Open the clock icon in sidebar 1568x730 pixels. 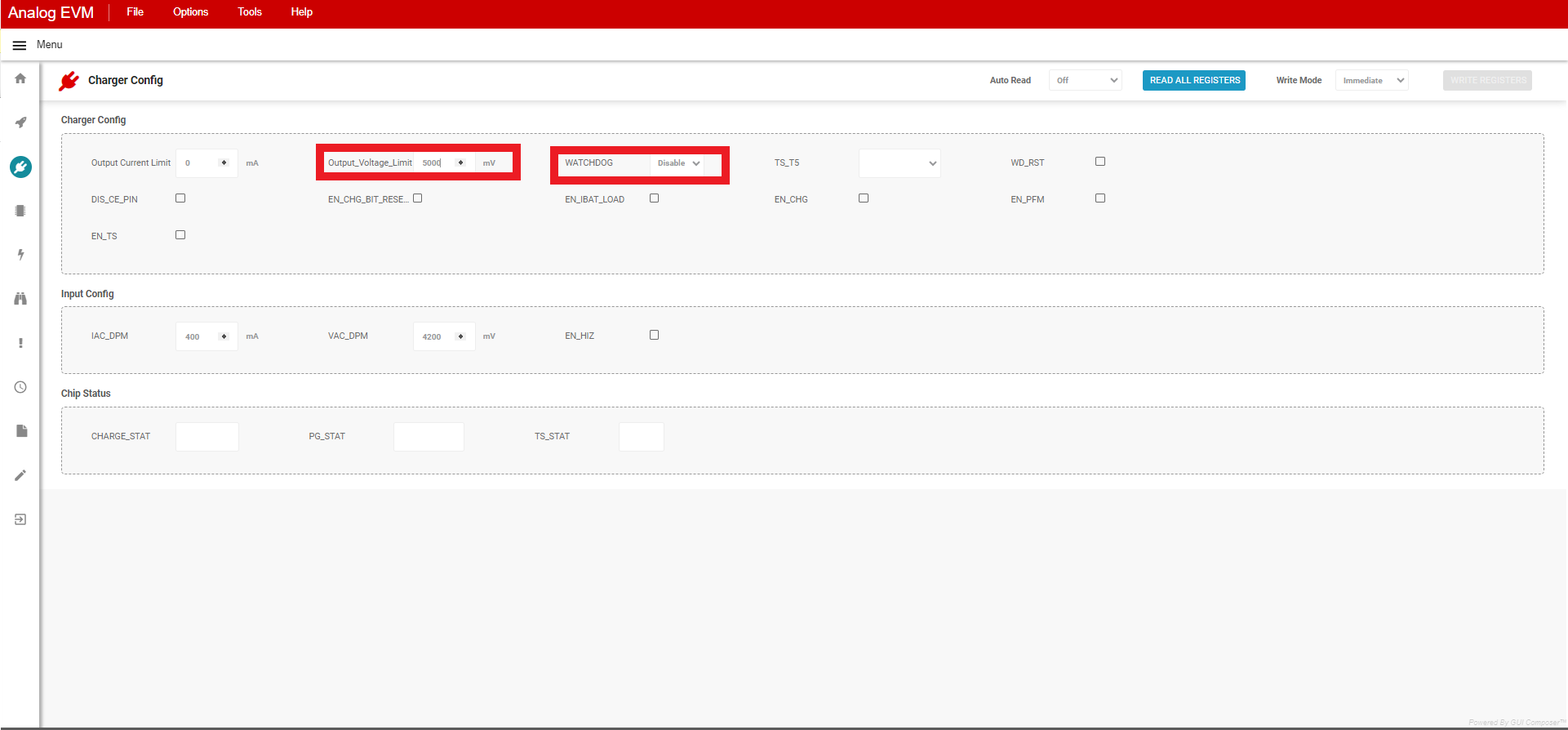(x=20, y=387)
